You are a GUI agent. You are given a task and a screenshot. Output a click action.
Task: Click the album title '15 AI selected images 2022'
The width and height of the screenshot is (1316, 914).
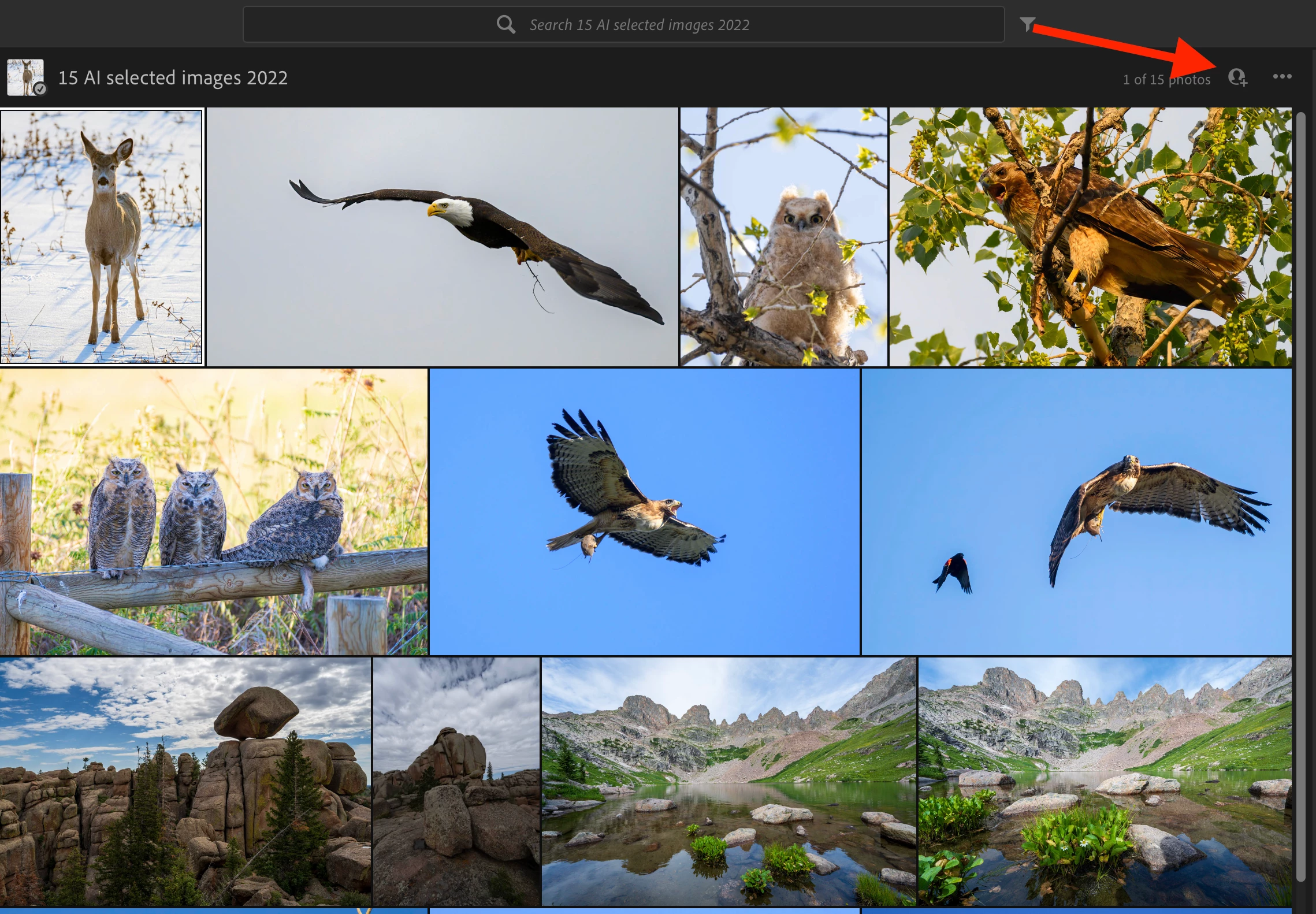pos(173,77)
